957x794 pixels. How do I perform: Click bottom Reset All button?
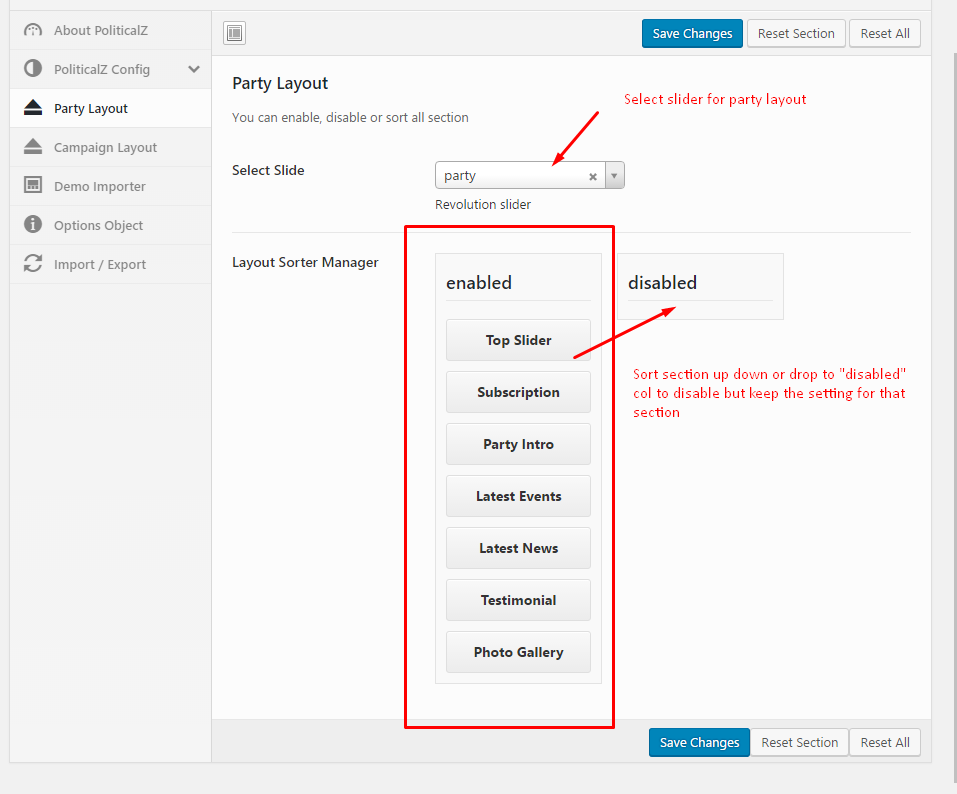884,742
